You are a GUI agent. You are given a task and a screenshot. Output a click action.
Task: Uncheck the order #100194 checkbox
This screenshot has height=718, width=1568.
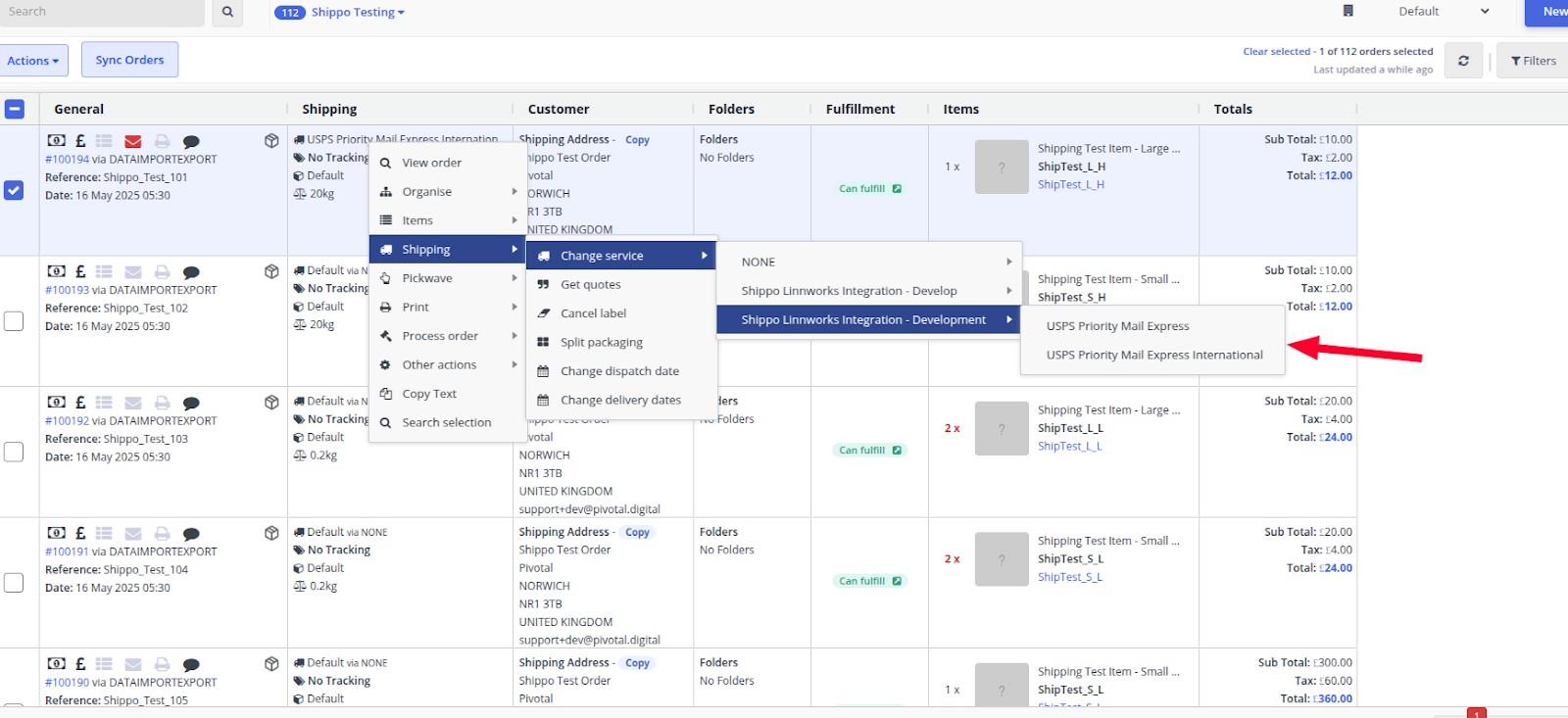(14, 190)
